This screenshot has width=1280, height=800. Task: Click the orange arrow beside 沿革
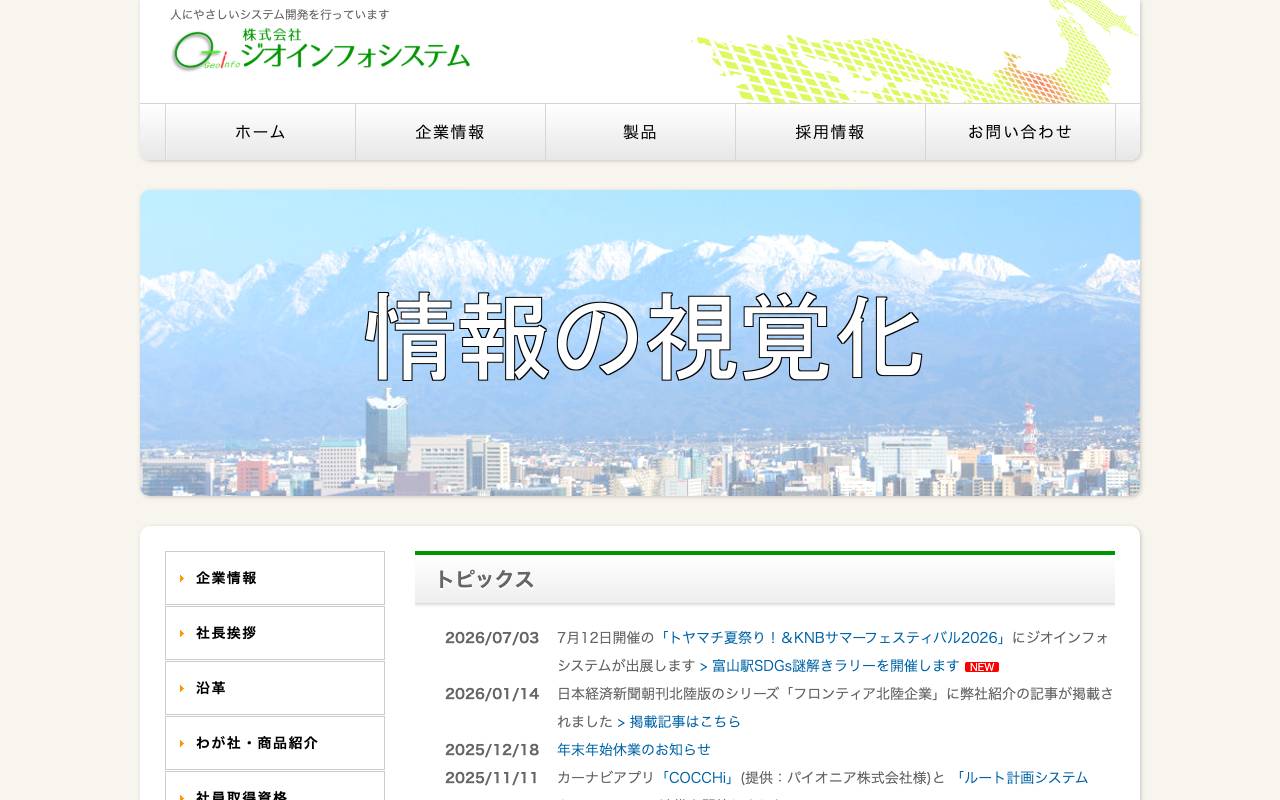[x=182, y=688]
